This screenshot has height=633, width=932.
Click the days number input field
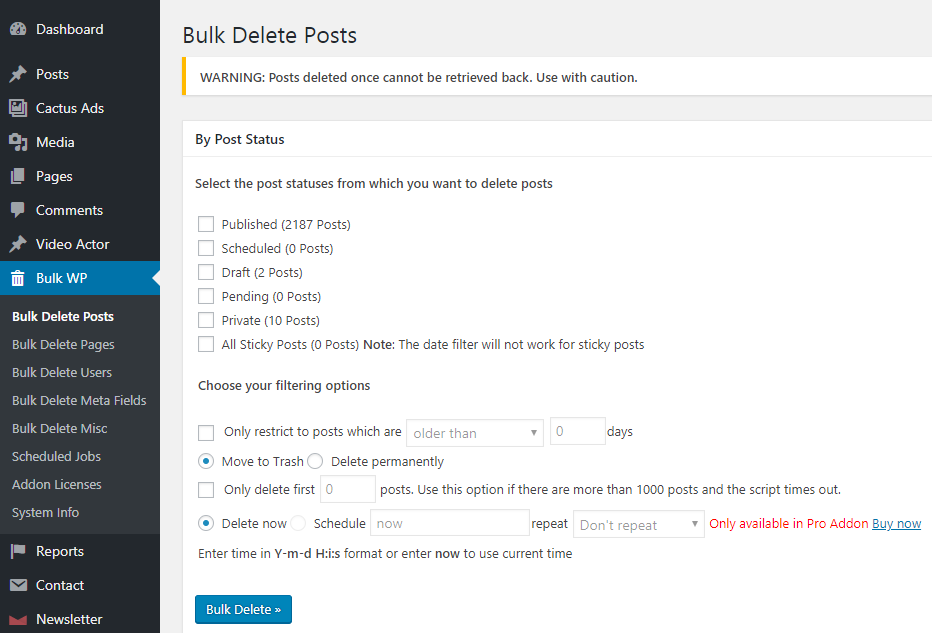(577, 432)
